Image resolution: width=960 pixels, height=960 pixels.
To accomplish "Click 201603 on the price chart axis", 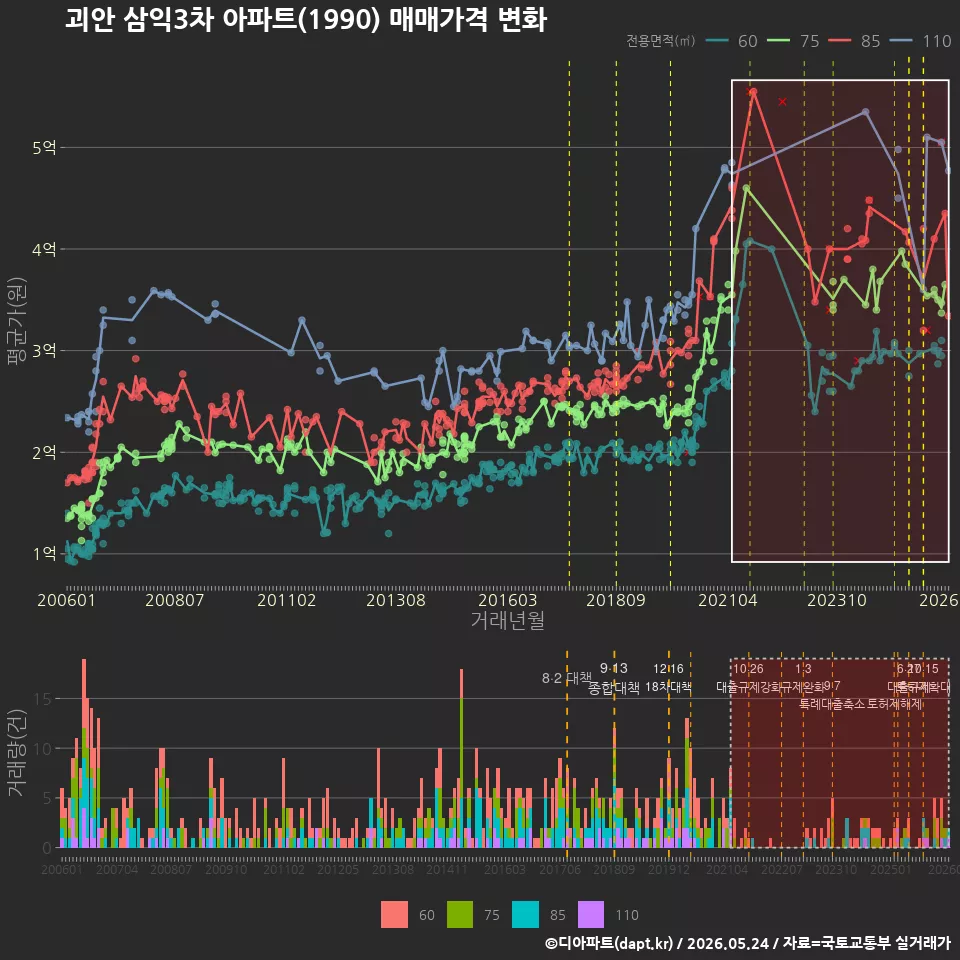I will [x=508, y=600].
